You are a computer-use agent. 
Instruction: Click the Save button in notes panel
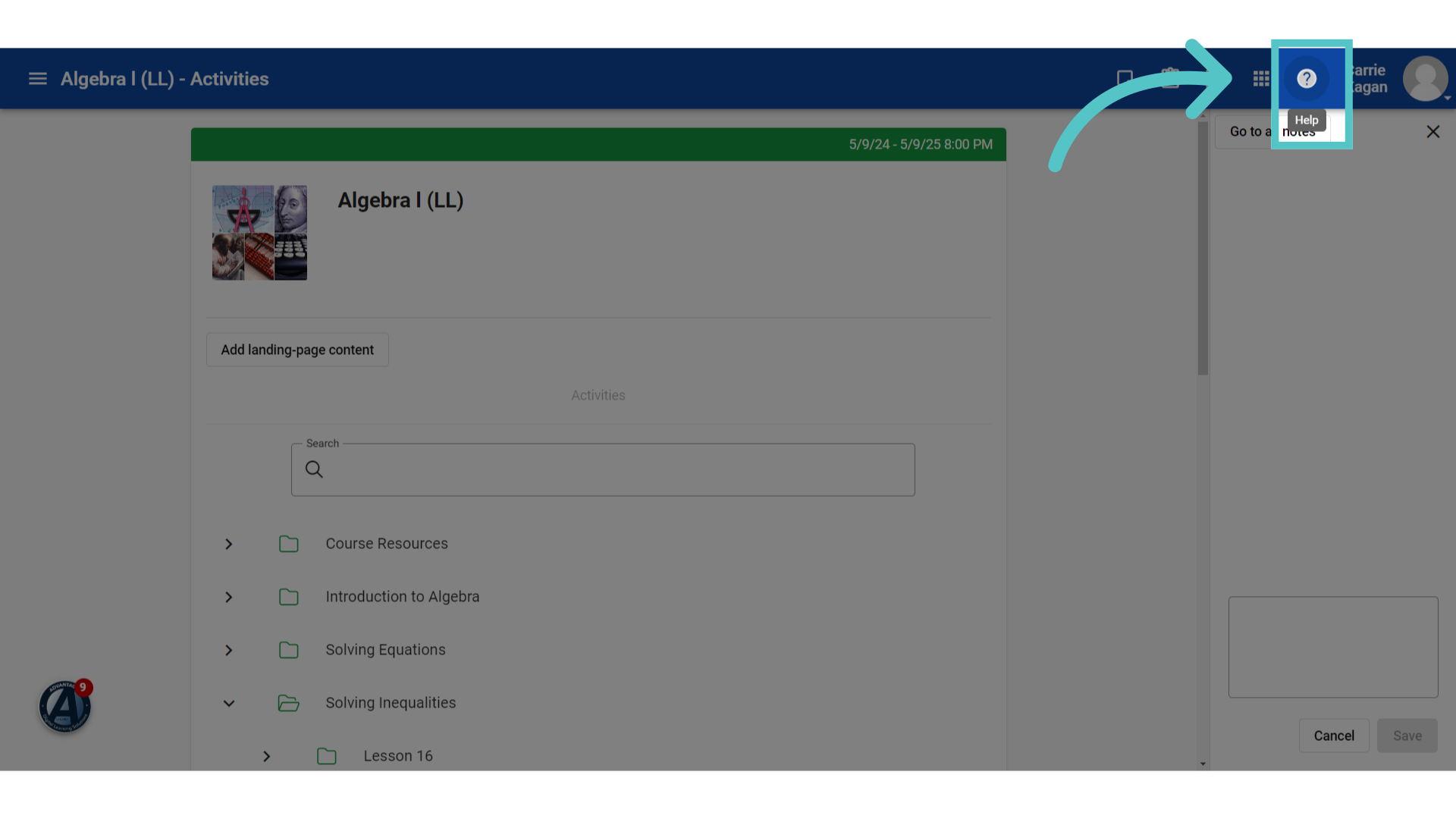1407,736
